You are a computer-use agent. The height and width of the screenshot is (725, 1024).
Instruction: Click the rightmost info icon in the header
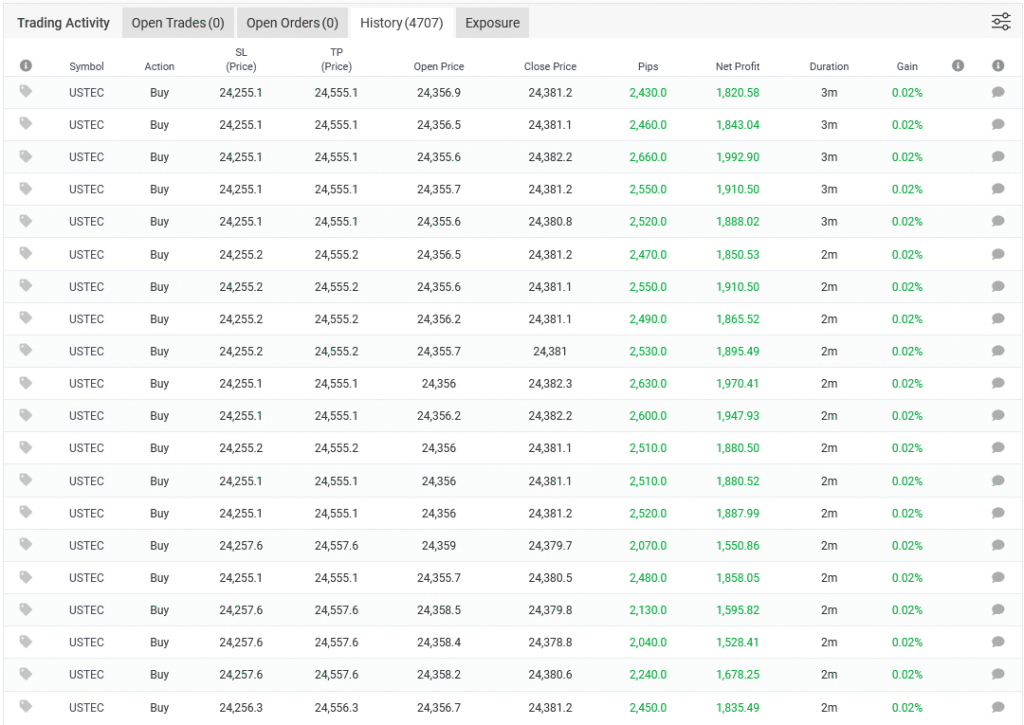click(997, 66)
